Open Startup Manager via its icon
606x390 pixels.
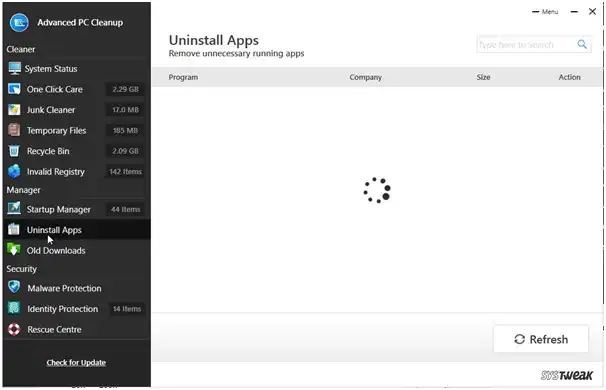point(14,209)
